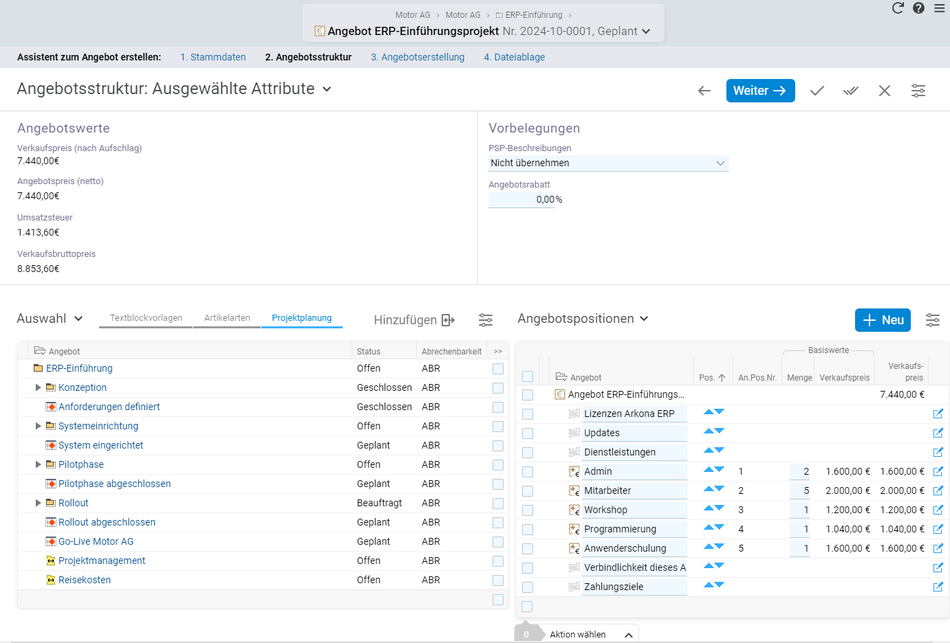Image resolution: width=950 pixels, height=643 pixels.
Task: Go to step 4. Dateiablage
Action: (514, 57)
